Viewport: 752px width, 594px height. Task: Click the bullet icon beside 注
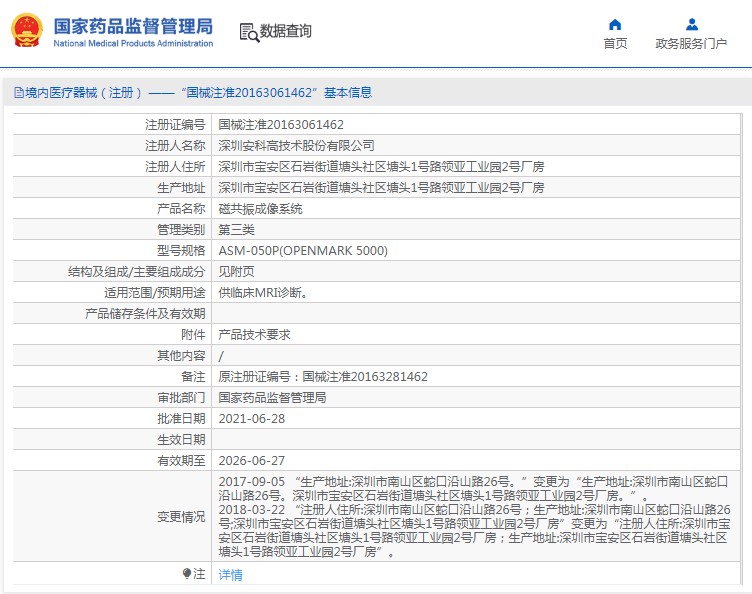pos(186,574)
